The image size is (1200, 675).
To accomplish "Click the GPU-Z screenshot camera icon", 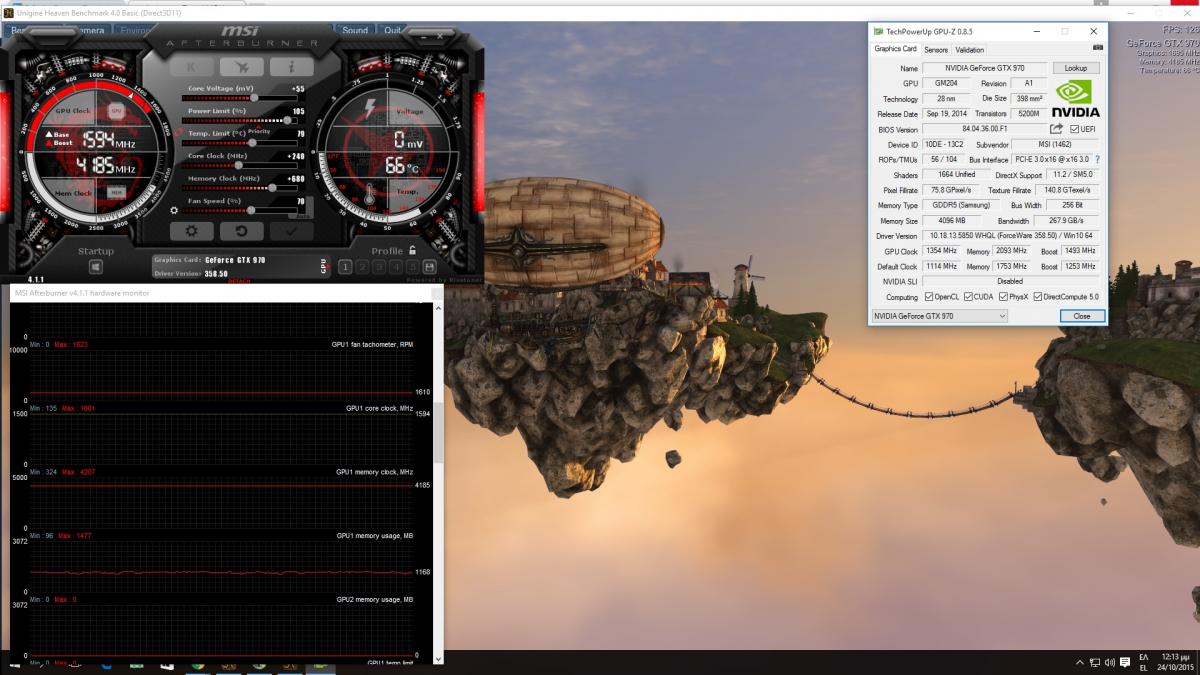I will [1097, 48].
